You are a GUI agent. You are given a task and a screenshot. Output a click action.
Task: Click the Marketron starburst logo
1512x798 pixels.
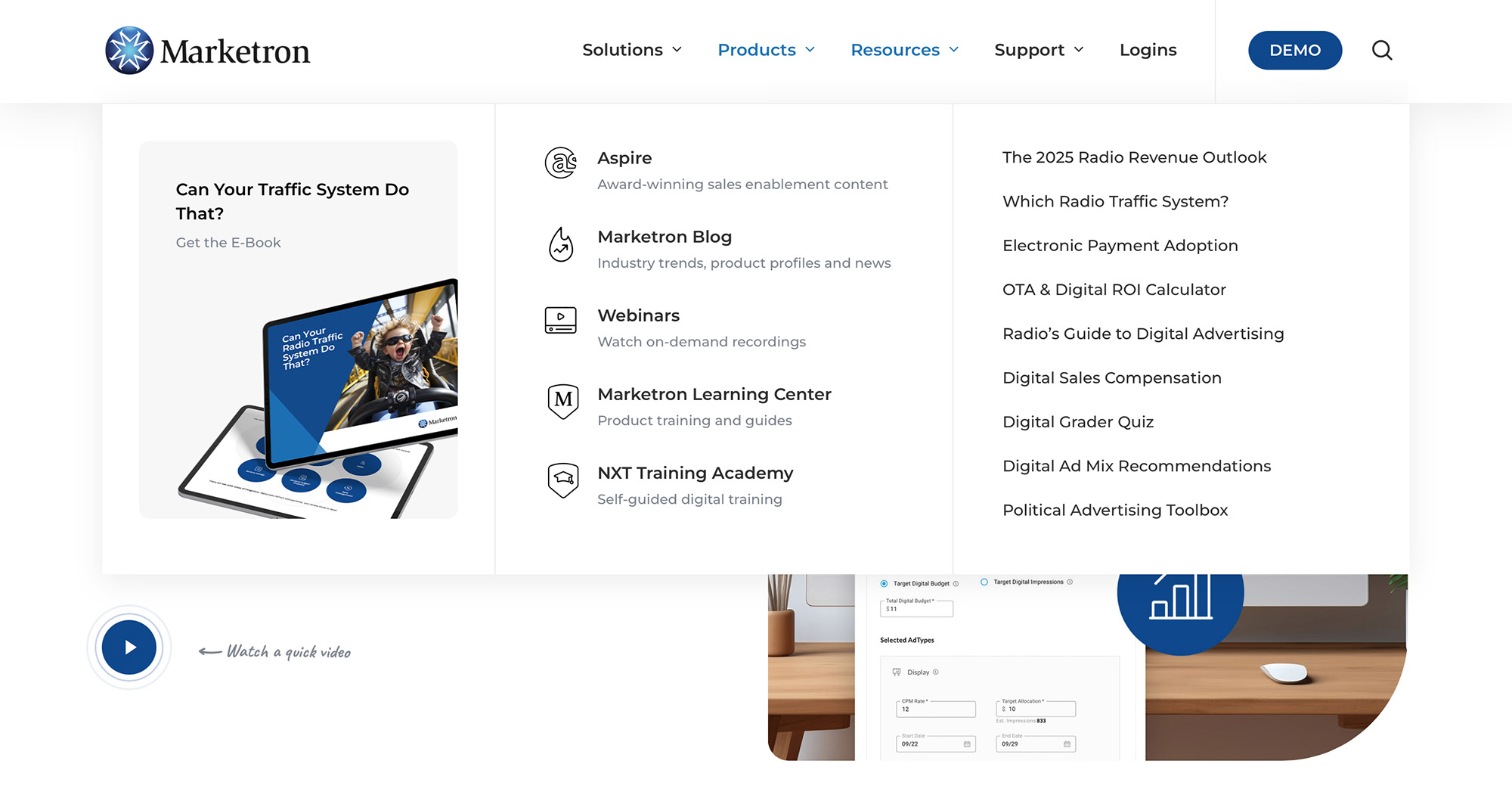coord(129,51)
